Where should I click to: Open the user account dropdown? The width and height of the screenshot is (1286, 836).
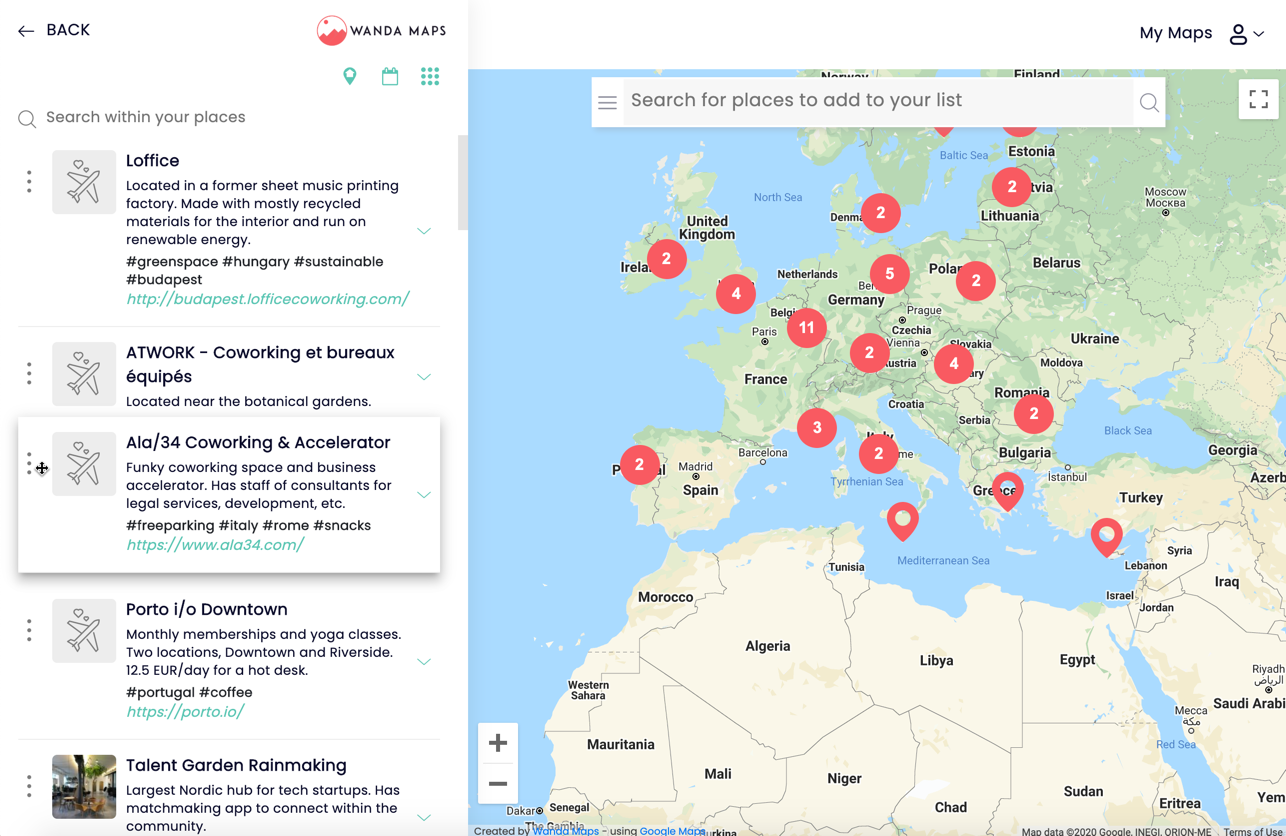(1246, 34)
